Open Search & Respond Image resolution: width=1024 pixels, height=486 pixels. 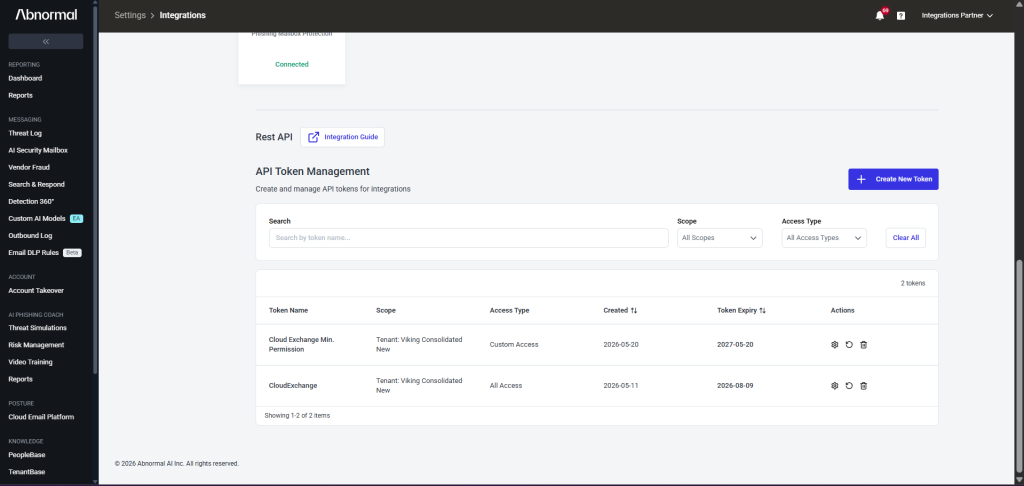(x=37, y=184)
